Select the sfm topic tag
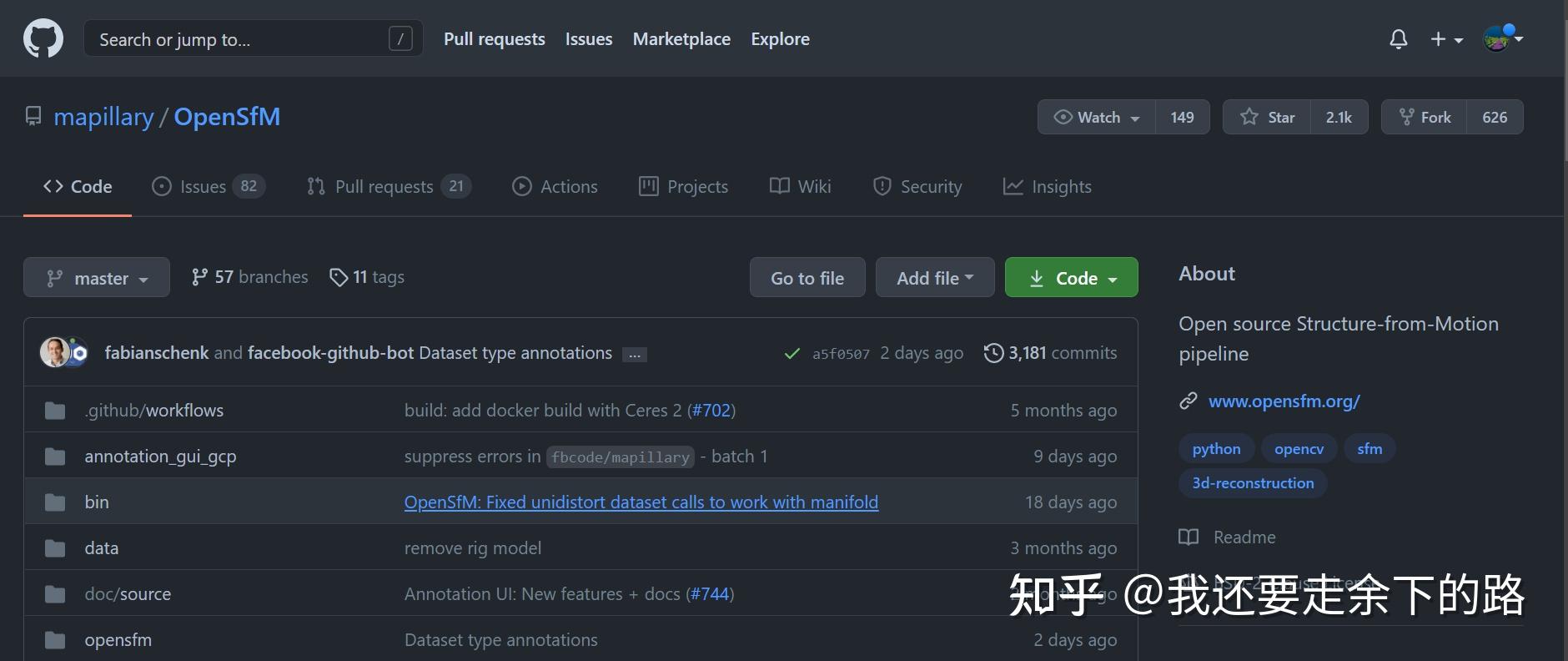The image size is (1568, 661). (1369, 448)
